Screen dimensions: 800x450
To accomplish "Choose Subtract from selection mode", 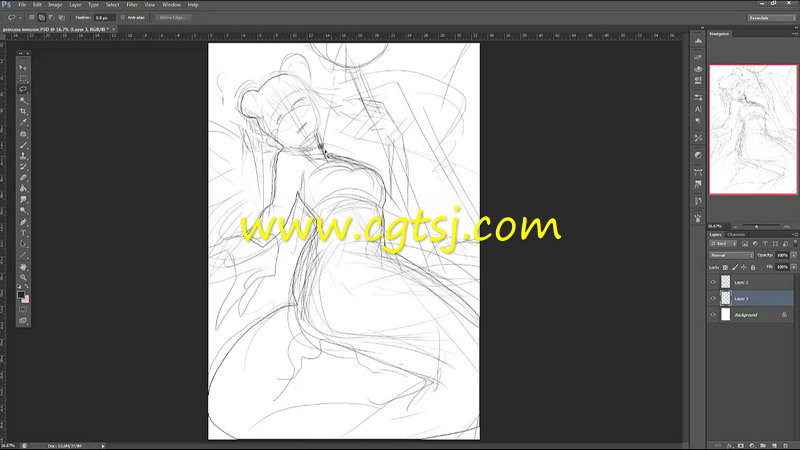I will coord(52,17).
